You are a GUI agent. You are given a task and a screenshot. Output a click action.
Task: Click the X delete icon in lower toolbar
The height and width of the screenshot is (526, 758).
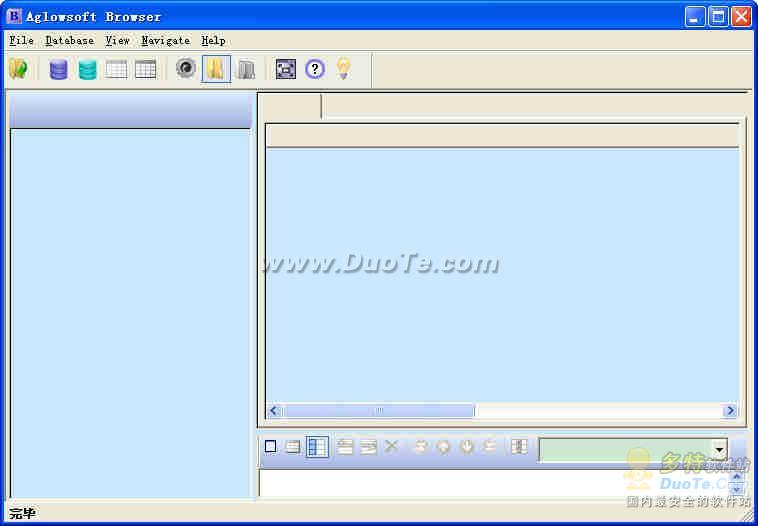tap(391, 446)
